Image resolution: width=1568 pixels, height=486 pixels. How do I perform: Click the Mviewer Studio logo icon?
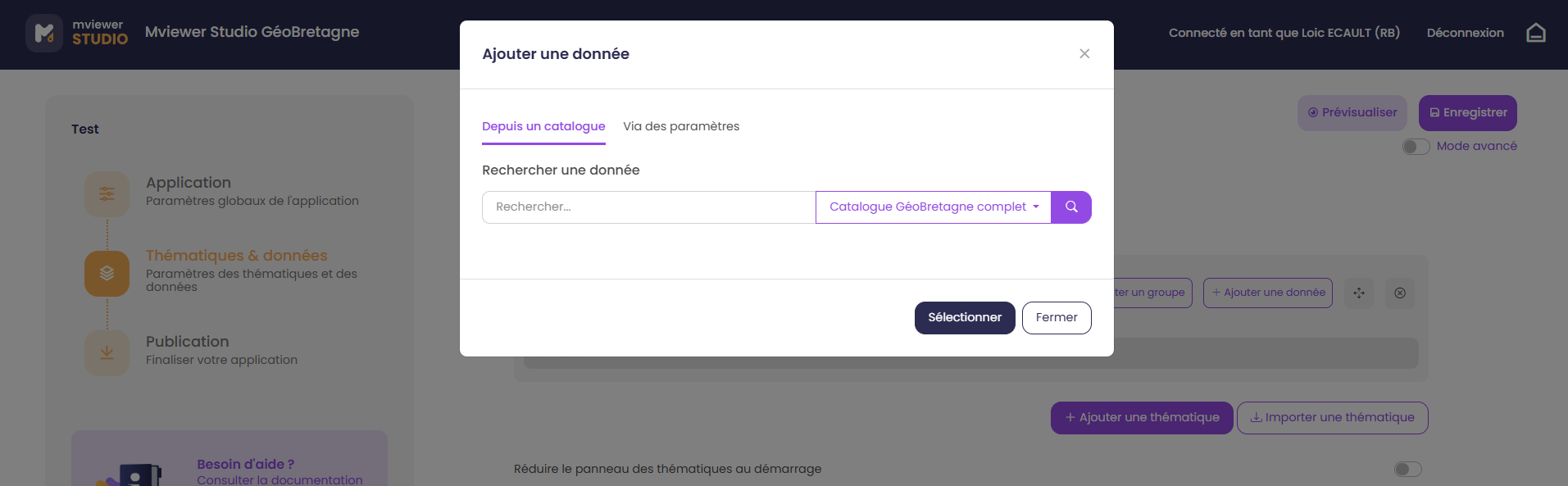point(44,33)
